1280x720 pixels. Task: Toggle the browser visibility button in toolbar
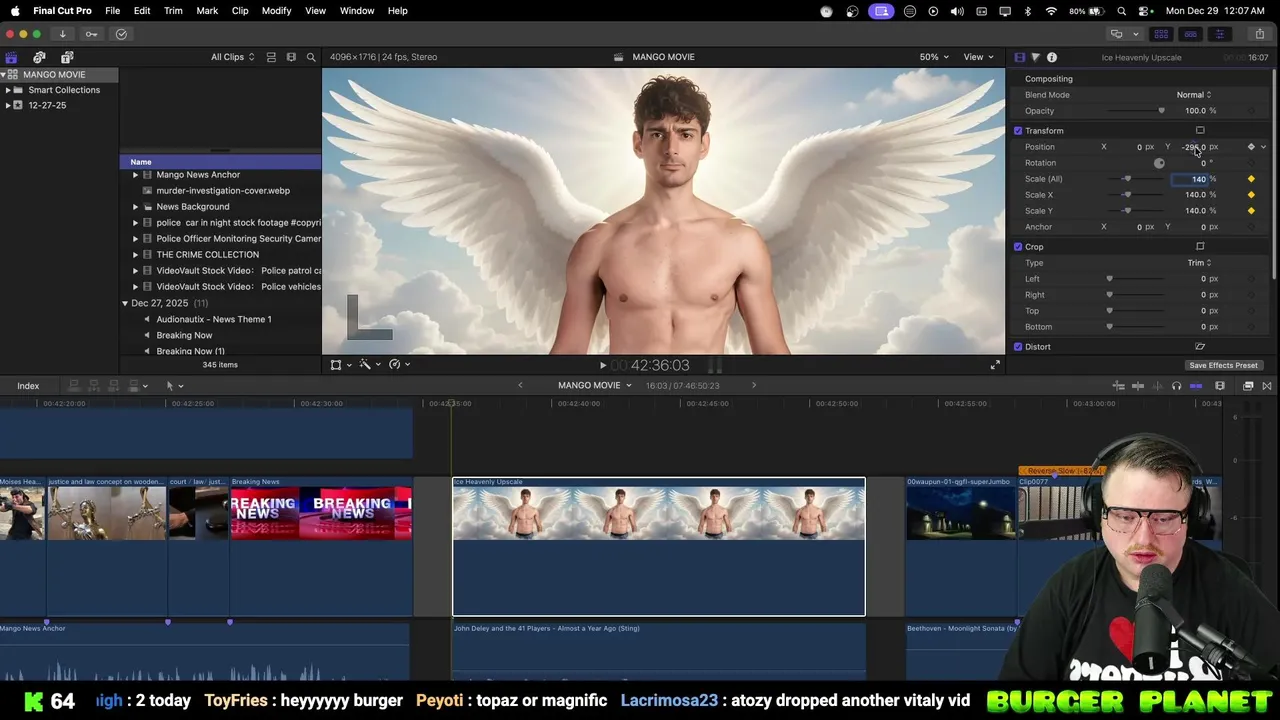pyautogui.click(x=1161, y=34)
